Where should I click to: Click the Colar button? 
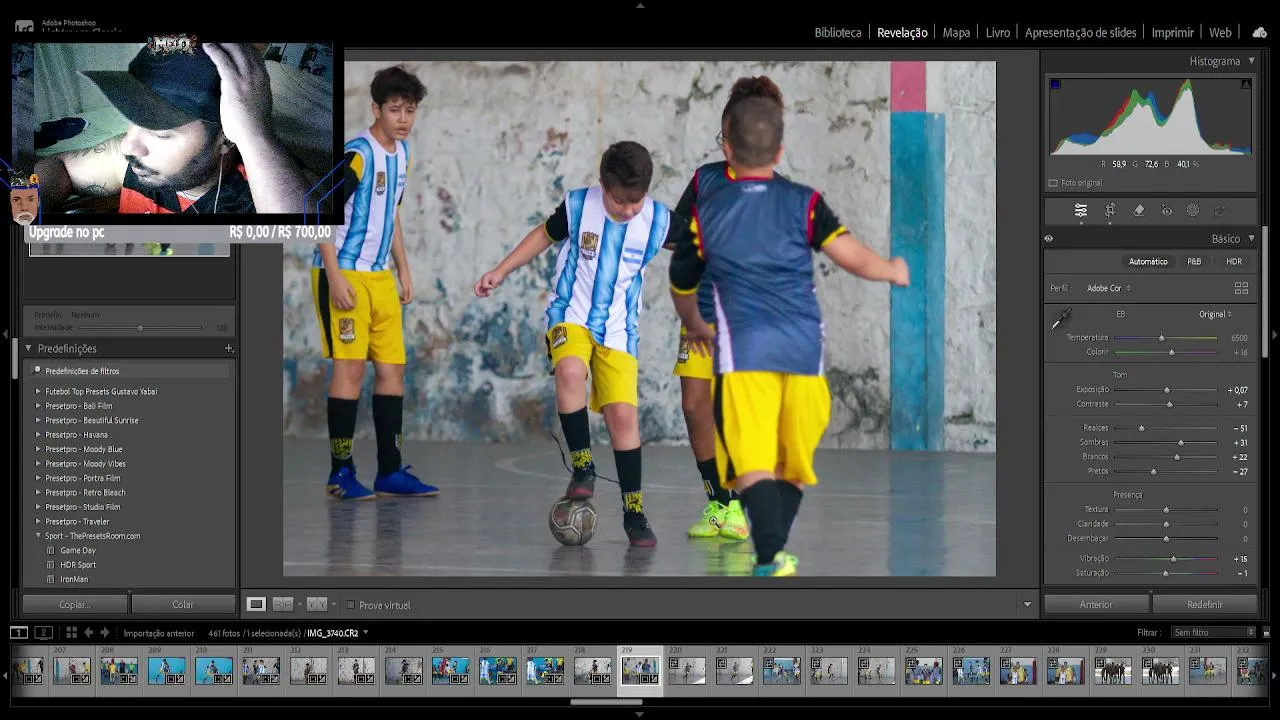pyautogui.click(x=183, y=604)
